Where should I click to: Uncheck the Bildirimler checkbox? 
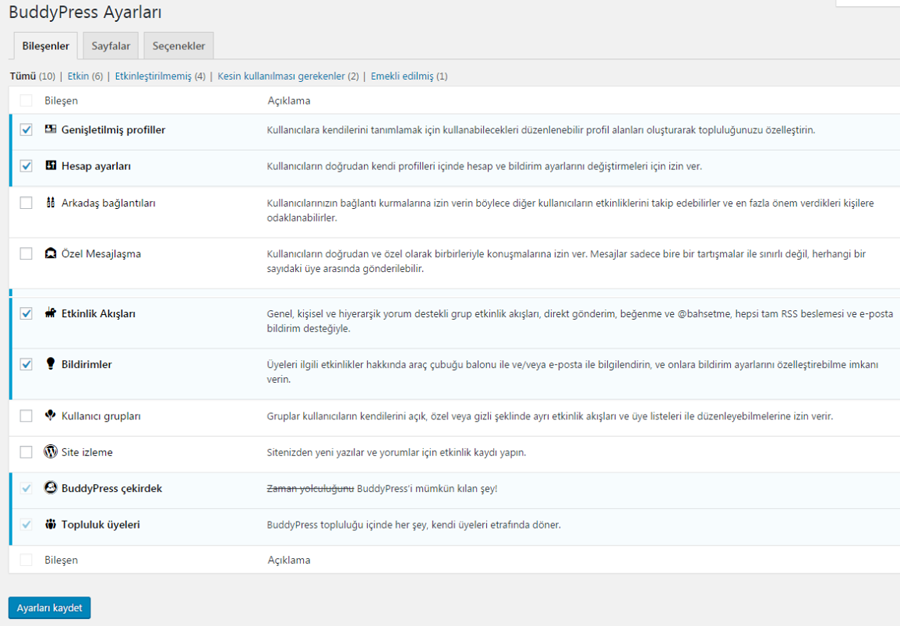pos(26,364)
